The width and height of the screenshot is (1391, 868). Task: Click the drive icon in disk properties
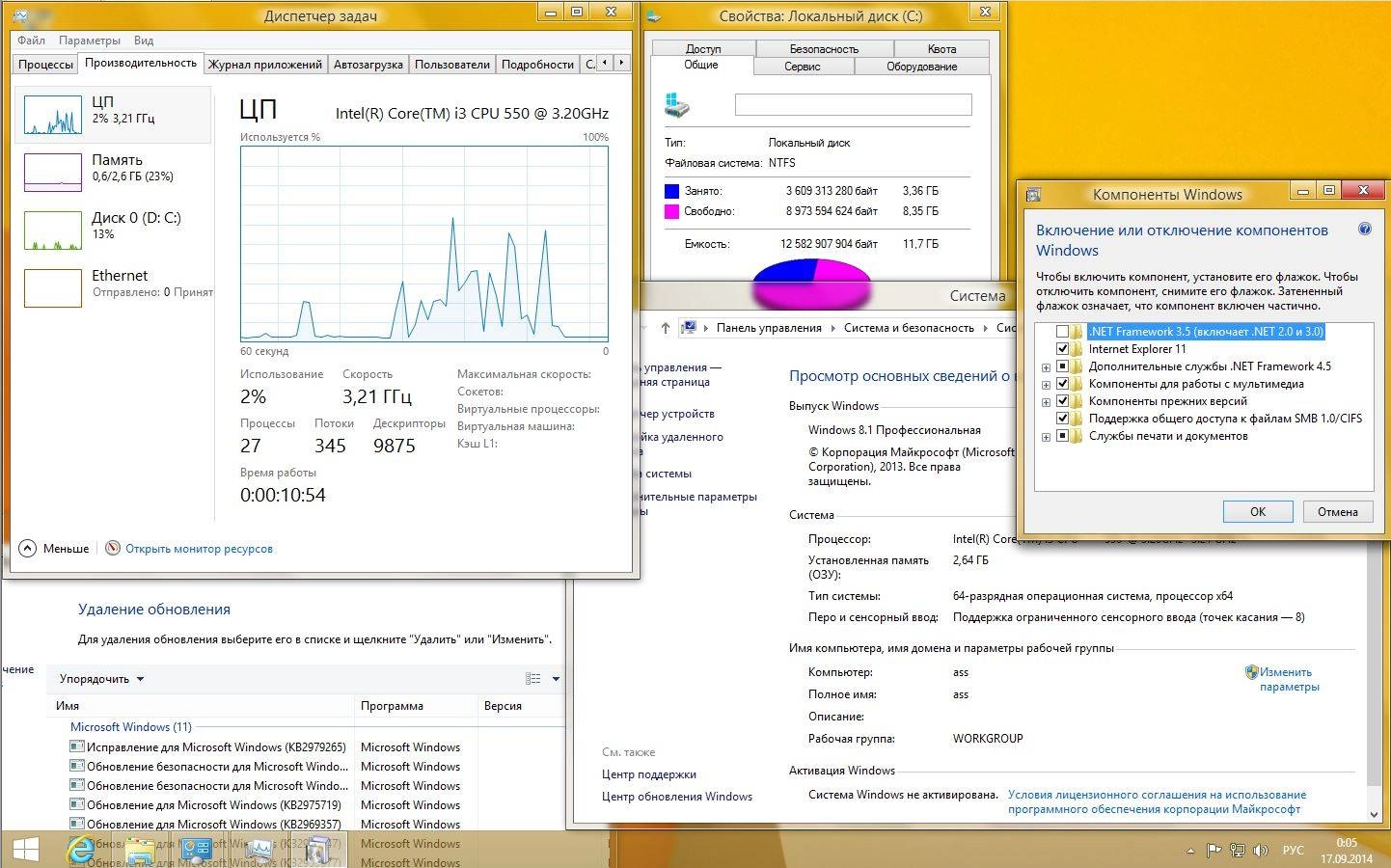coord(678,105)
